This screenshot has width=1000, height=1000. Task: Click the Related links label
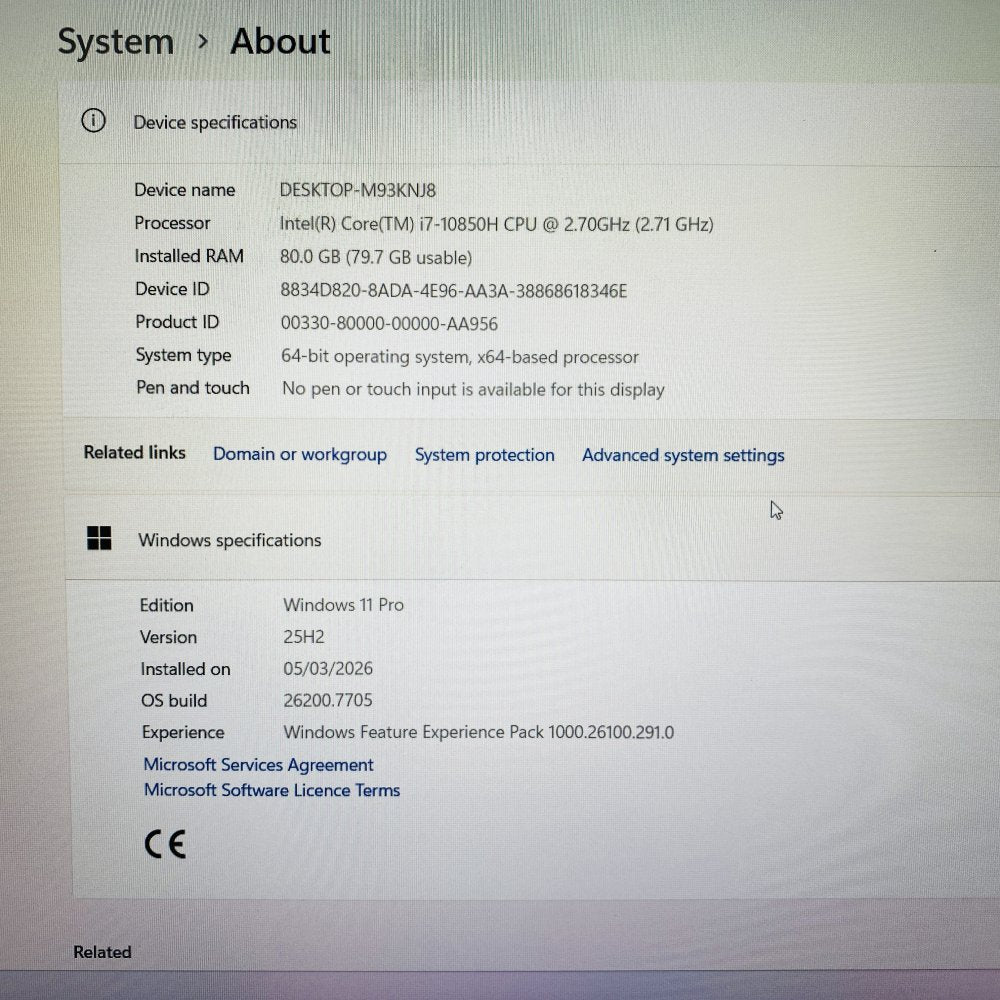tap(135, 452)
